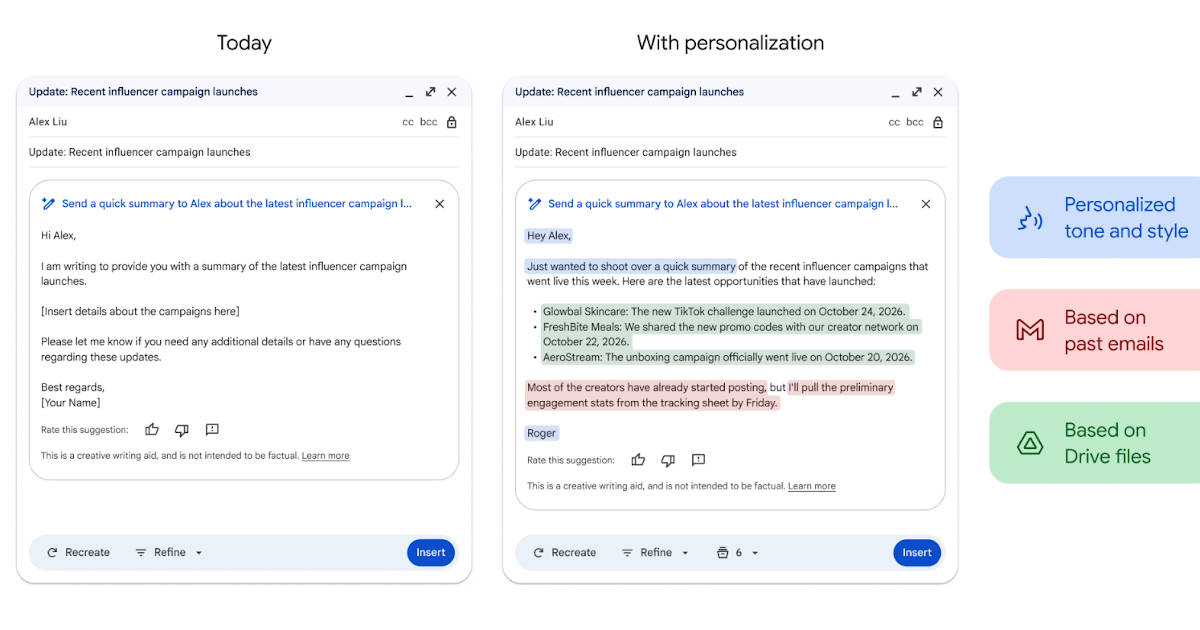The image size is (1200, 630).
Task: Click cc in the Today window
Action: (408, 122)
